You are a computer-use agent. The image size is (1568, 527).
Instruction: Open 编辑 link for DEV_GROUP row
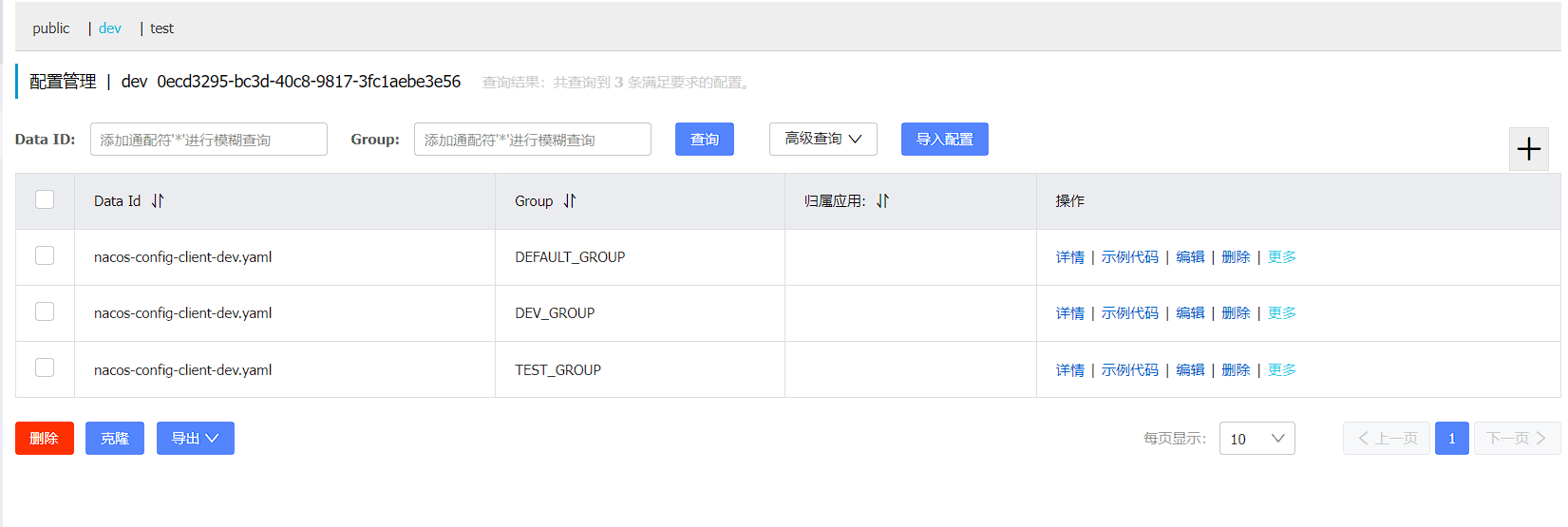pos(1190,313)
